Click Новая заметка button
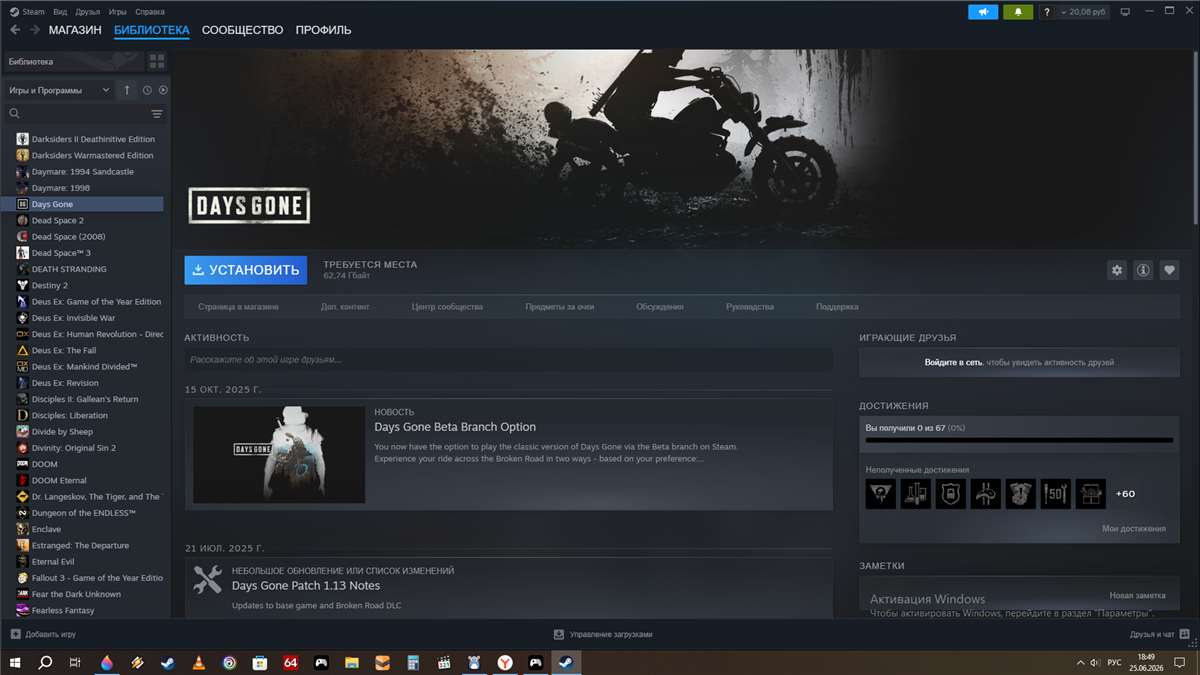Viewport: 1200px width, 675px height. (1137, 595)
